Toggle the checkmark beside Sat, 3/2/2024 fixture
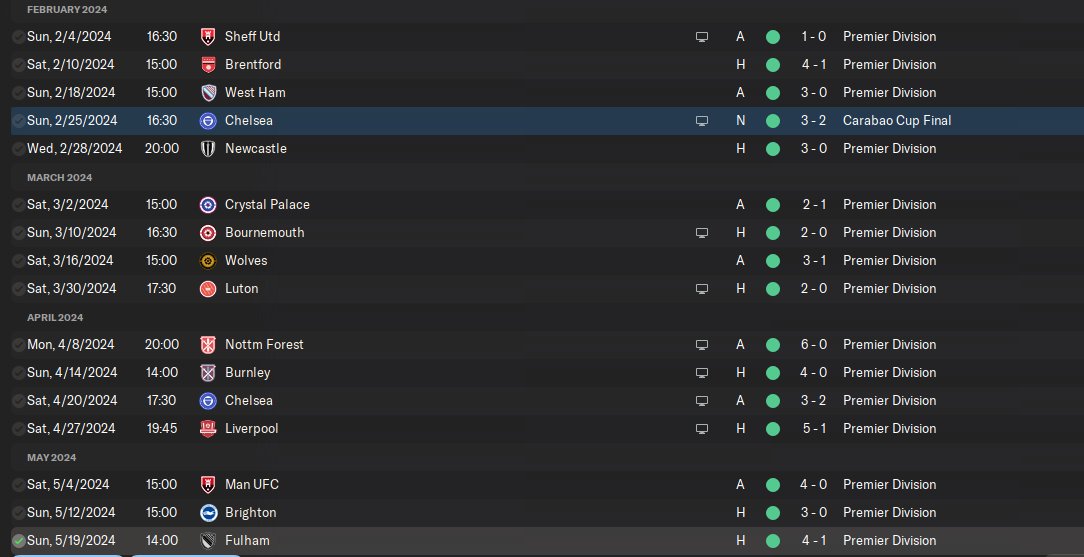This screenshot has width=1084, height=557. 19,204
